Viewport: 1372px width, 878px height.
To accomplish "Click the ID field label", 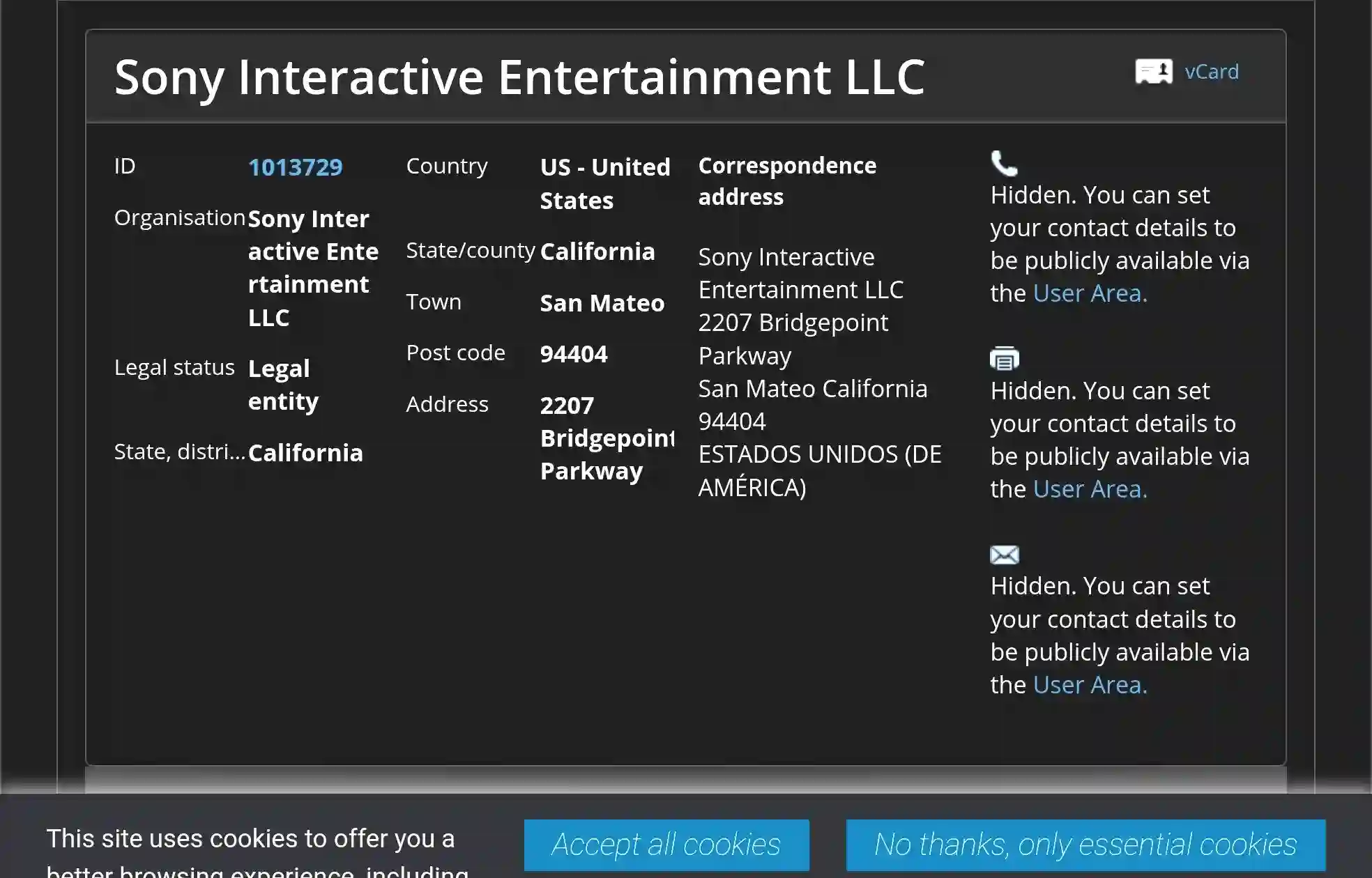I will click(x=125, y=166).
